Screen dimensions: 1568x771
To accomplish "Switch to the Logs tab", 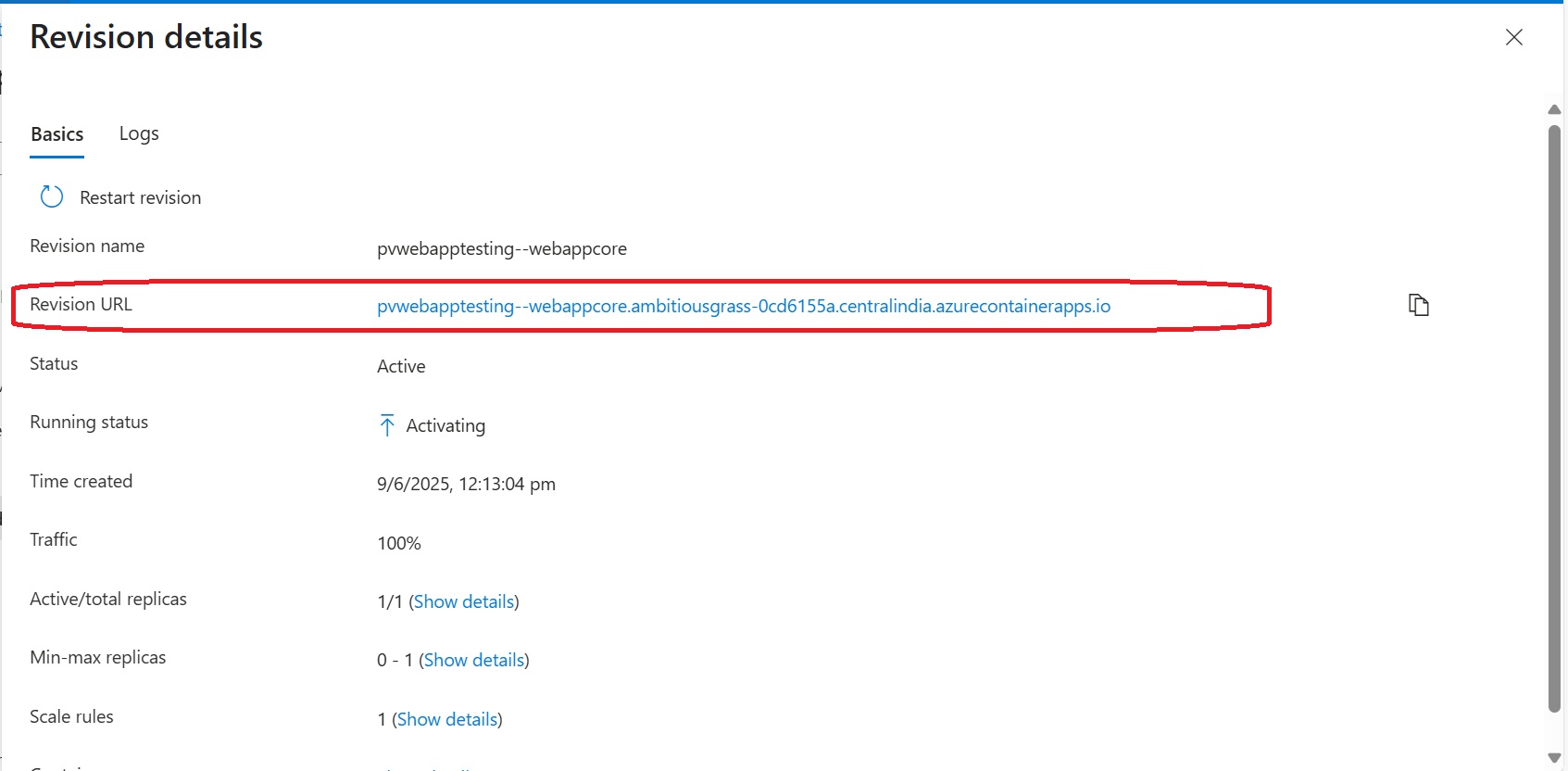I will click(139, 134).
